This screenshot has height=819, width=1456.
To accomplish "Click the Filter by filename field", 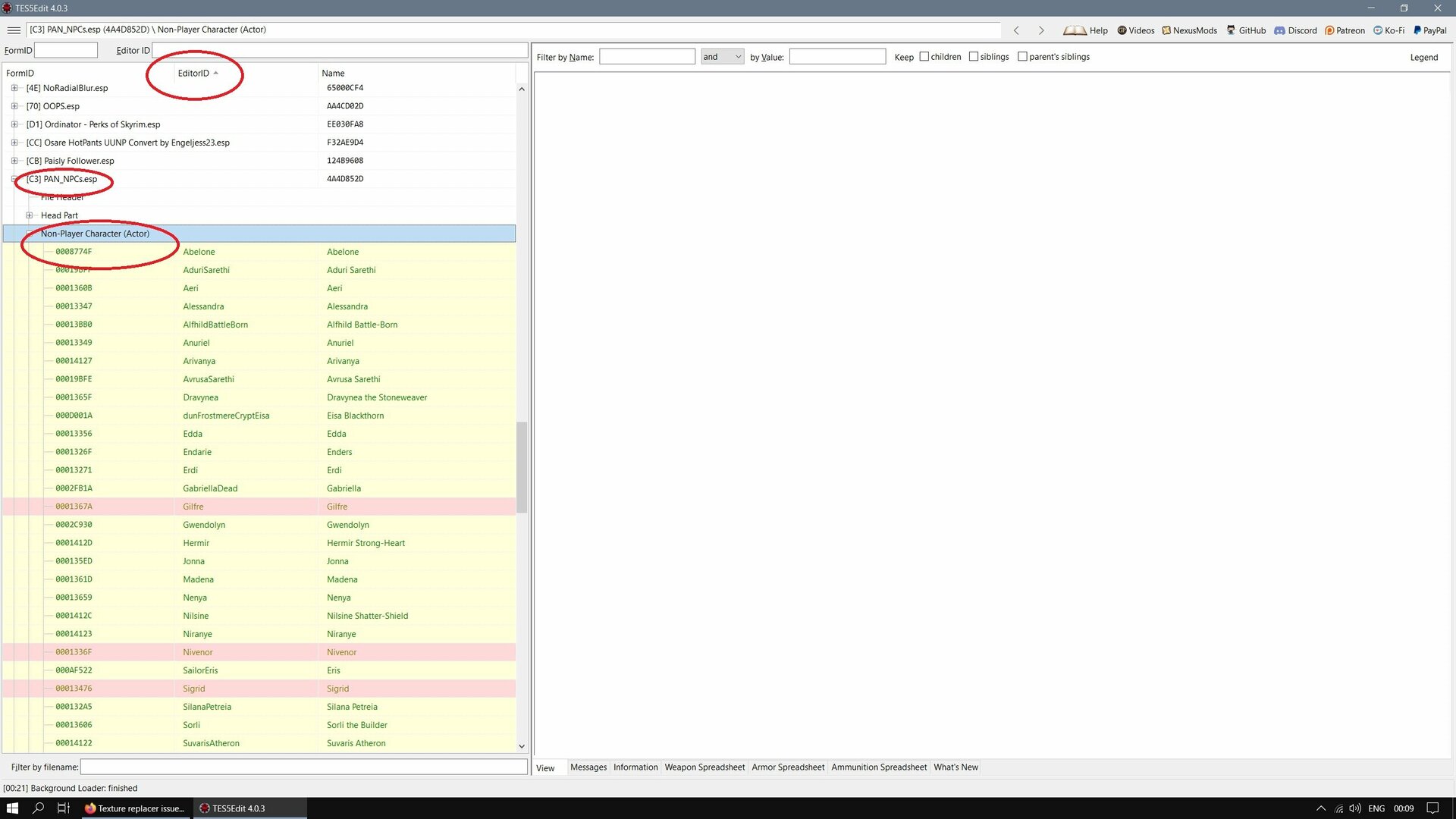I will pos(304,767).
